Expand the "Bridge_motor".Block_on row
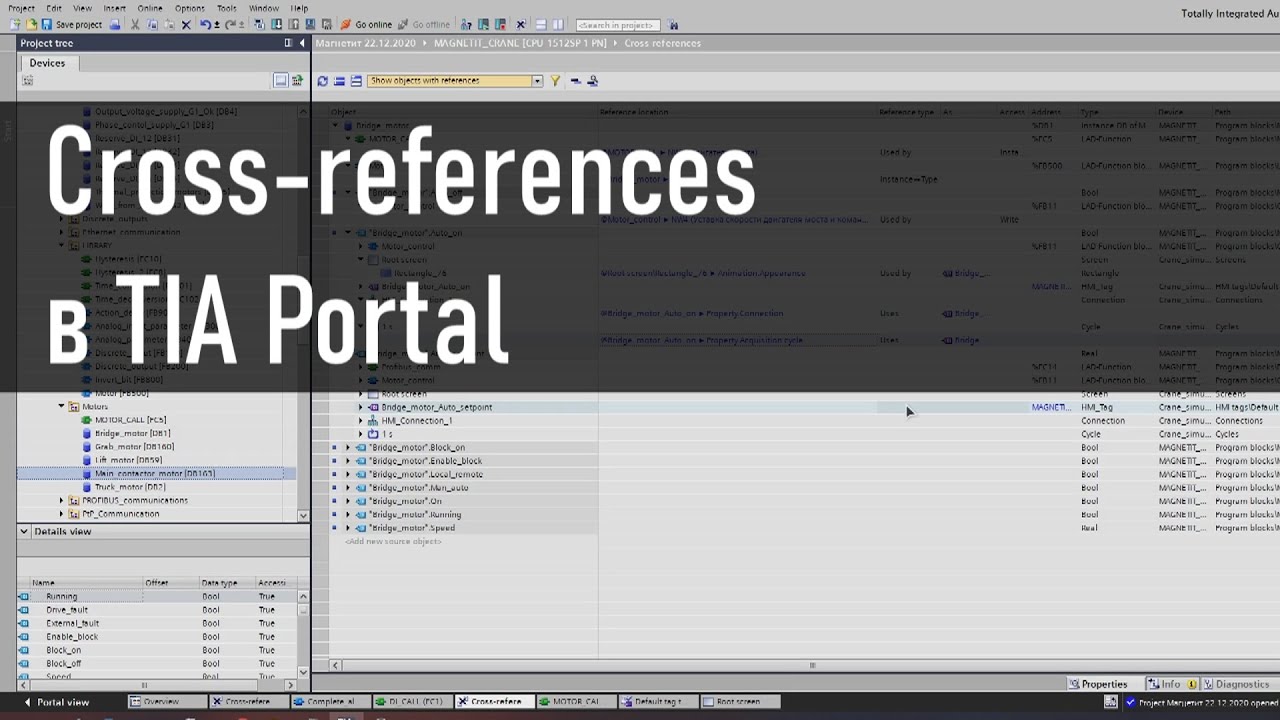The image size is (1280, 720). tap(348, 448)
